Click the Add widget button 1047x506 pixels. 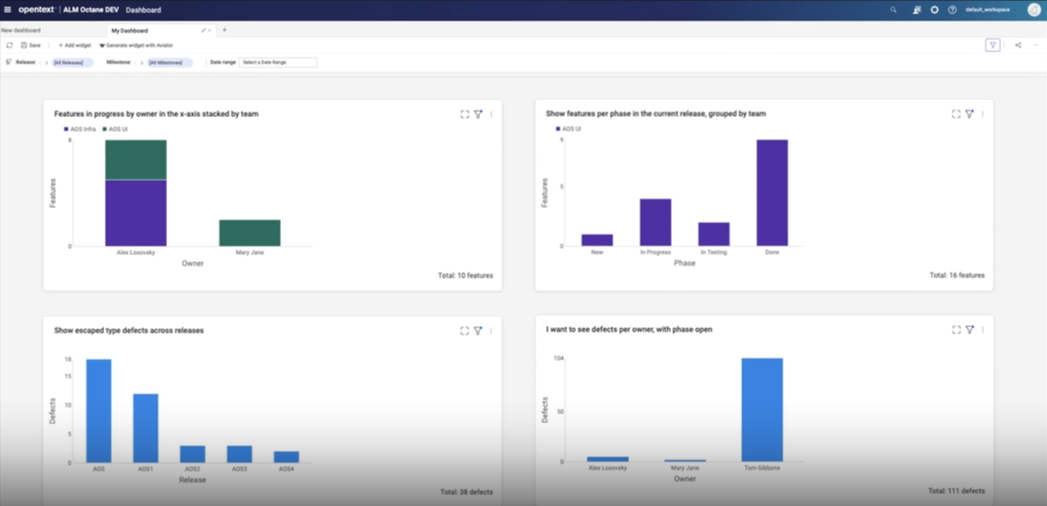74,45
